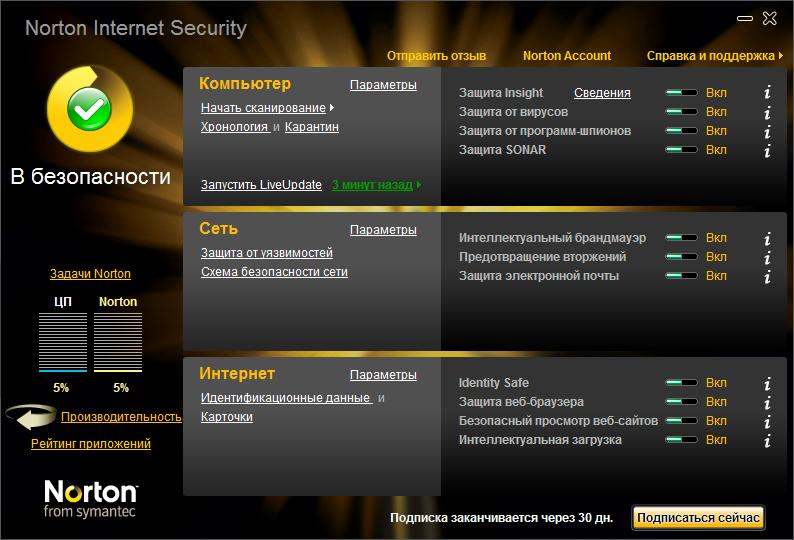Click Подписка заканчивается через 30 дн. text
This screenshot has height=540, width=794.
[x=501, y=518]
